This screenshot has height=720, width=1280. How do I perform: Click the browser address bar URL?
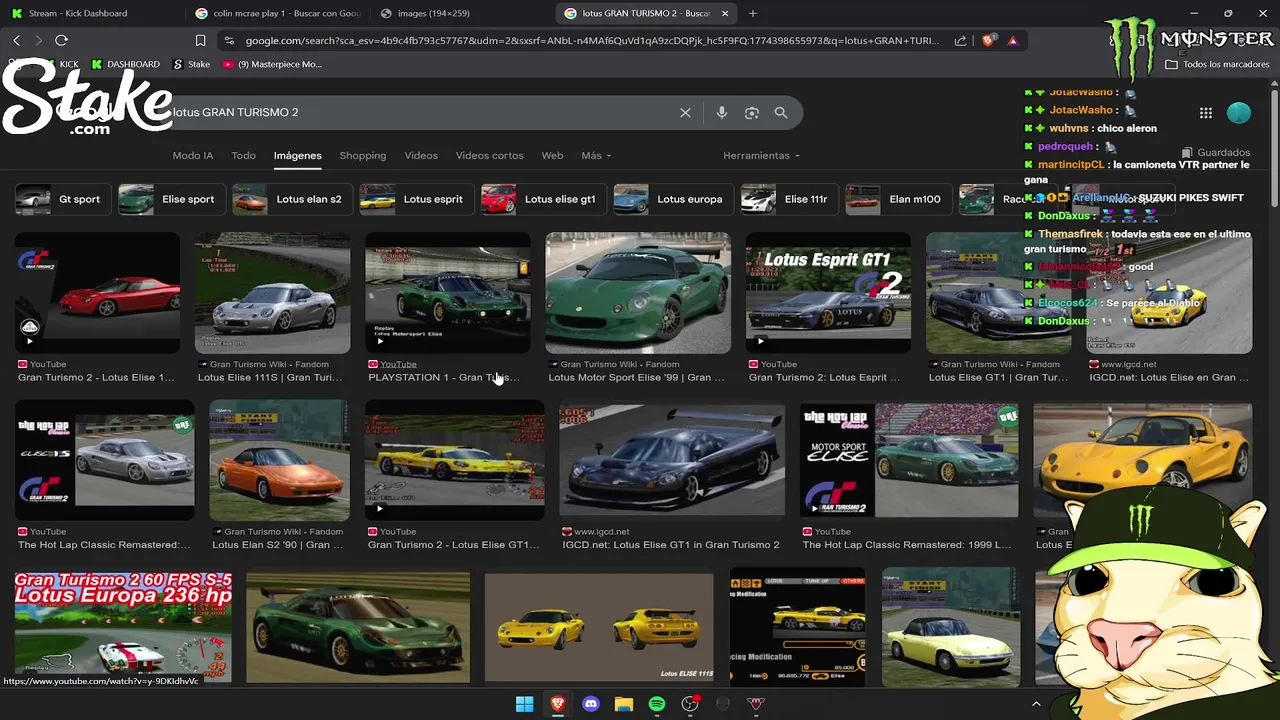click(x=592, y=40)
